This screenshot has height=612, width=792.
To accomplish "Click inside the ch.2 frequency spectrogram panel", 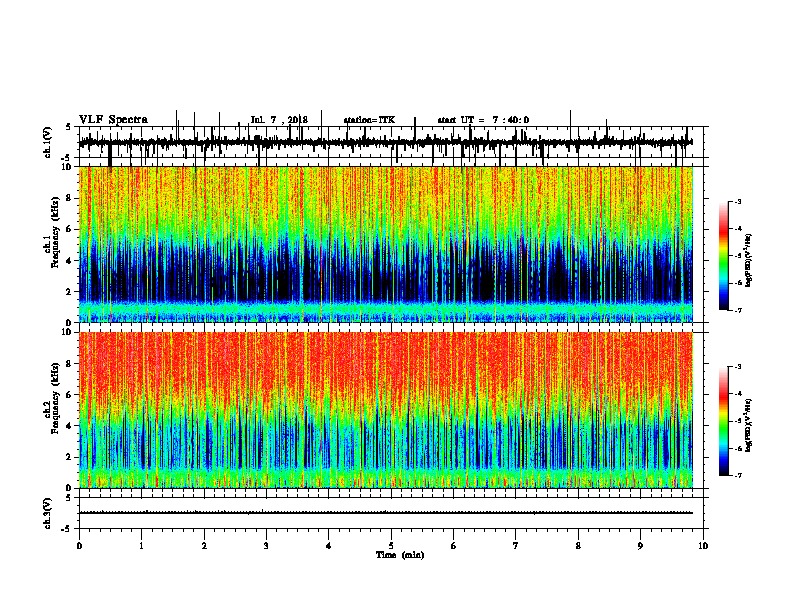I will [x=386, y=410].
